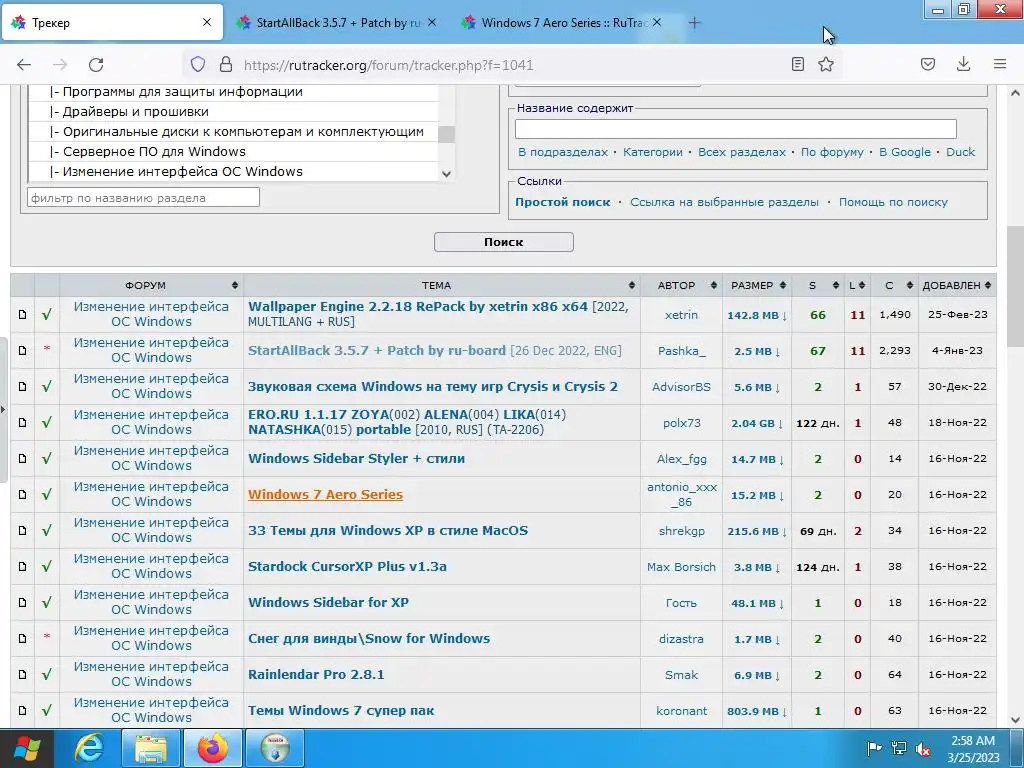Search Duck link

point(960,152)
